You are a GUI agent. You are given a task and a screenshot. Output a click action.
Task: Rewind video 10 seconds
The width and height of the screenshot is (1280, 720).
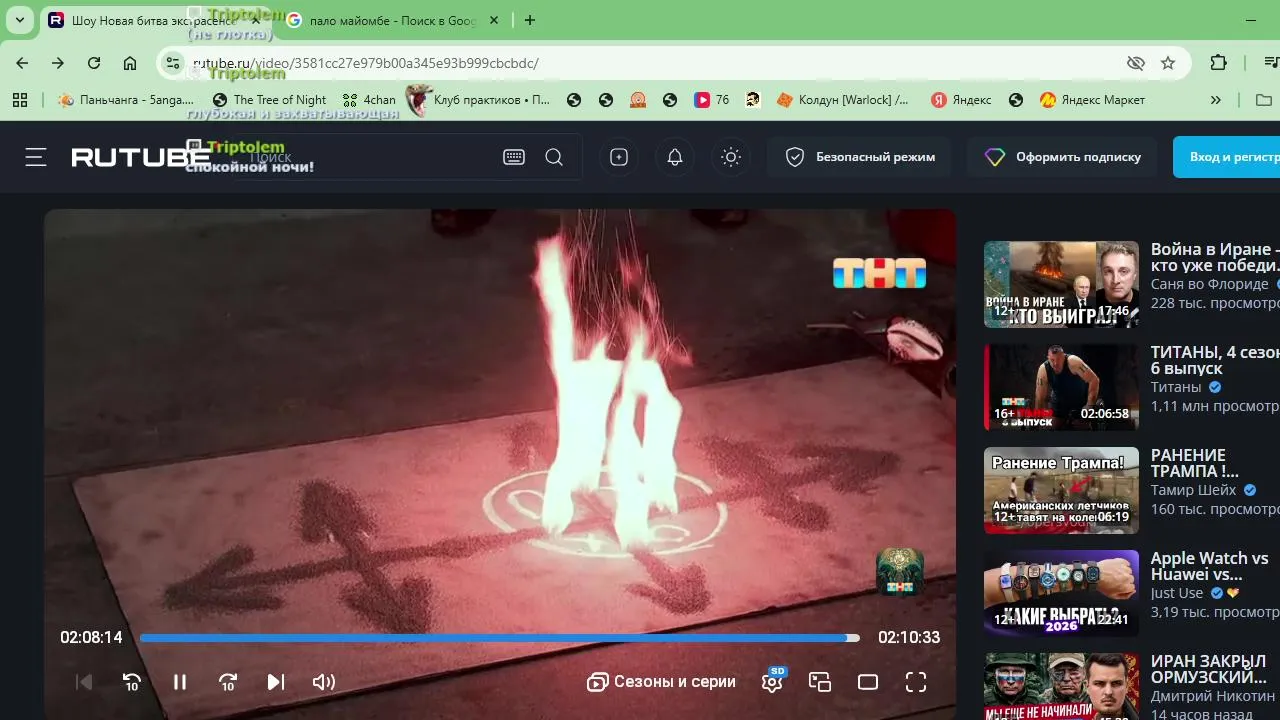click(132, 682)
